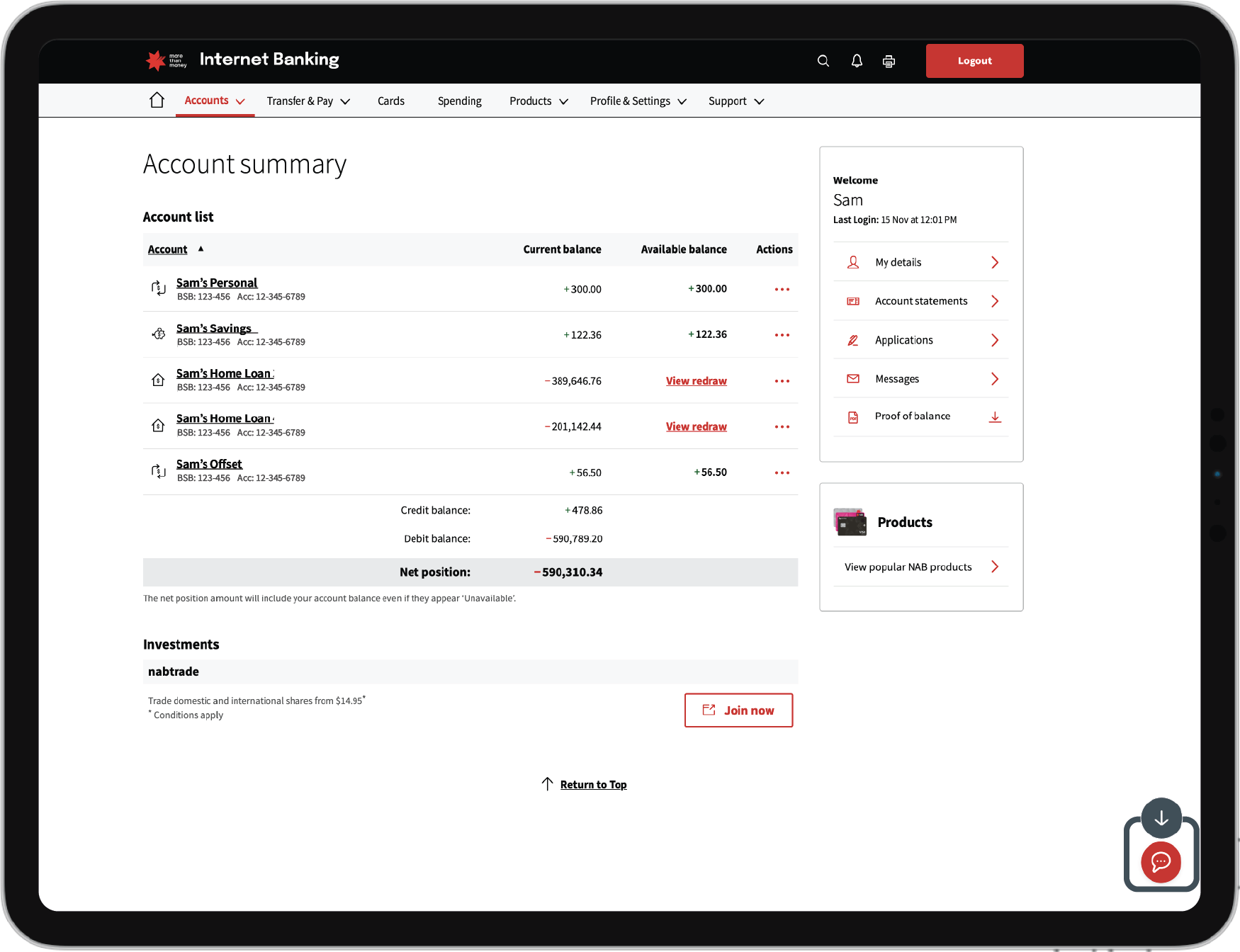Viewport: 1240px width, 952px height.
Task: Open actions menu for Sam's Personal
Action: [x=782, y=289]
